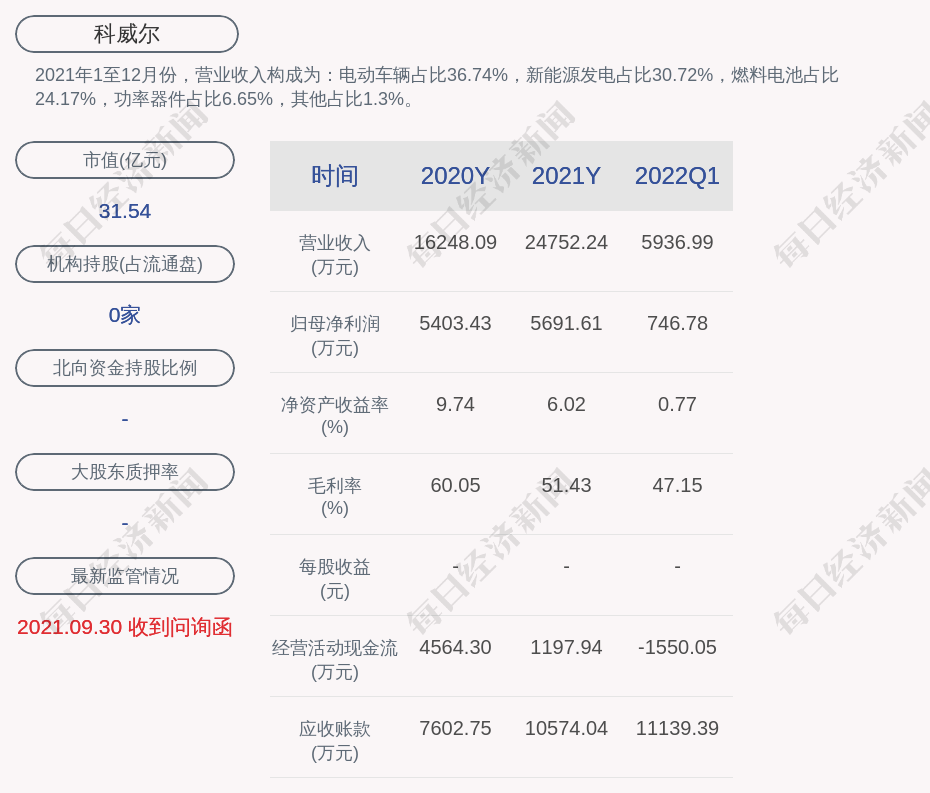The image size is (930, 793).
Task: Select the 市值(亿元) label pill
Action: coord(125,160)
